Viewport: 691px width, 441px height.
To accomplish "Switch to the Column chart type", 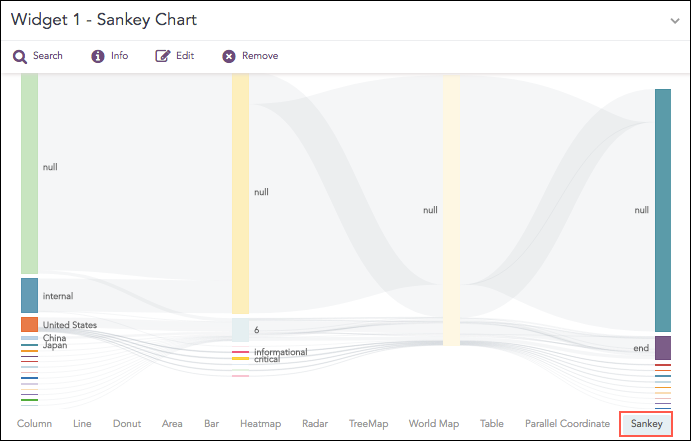I will 34,424.
